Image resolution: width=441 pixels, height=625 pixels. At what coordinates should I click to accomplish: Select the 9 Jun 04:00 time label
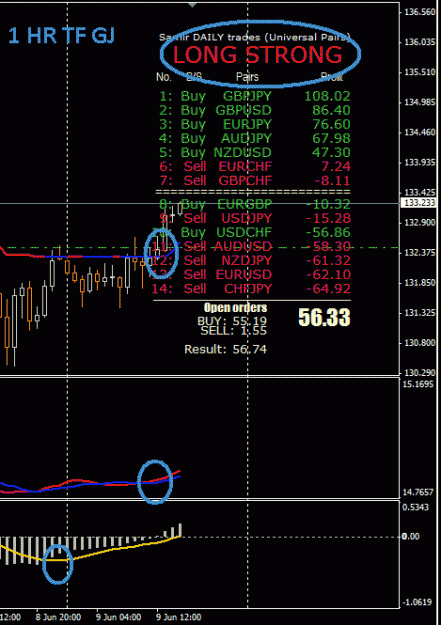tap(118, 617)
